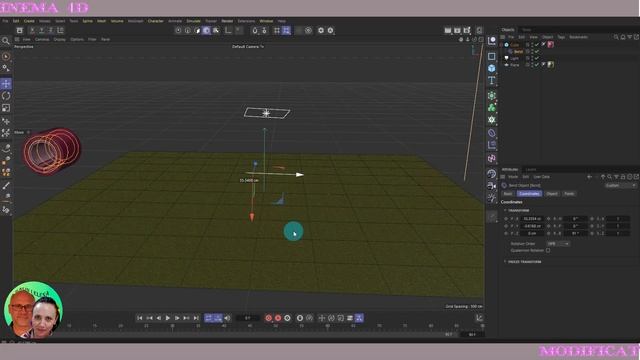Record active objects keyframe button
Image resolution: width=640 pixels, height=360 pixels.
coord(269,318)
